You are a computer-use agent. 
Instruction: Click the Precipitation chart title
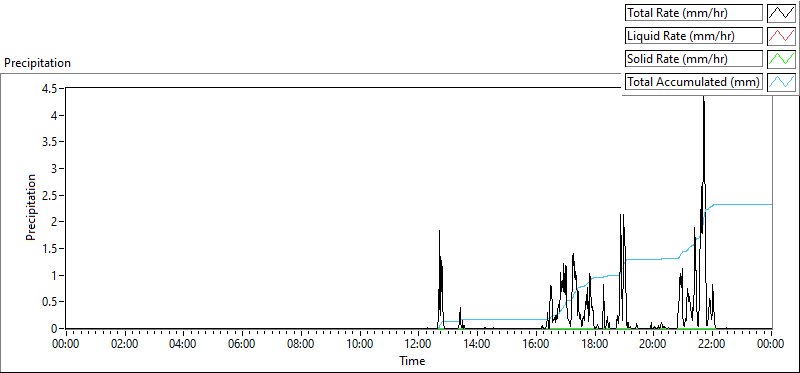coord(37,63)
